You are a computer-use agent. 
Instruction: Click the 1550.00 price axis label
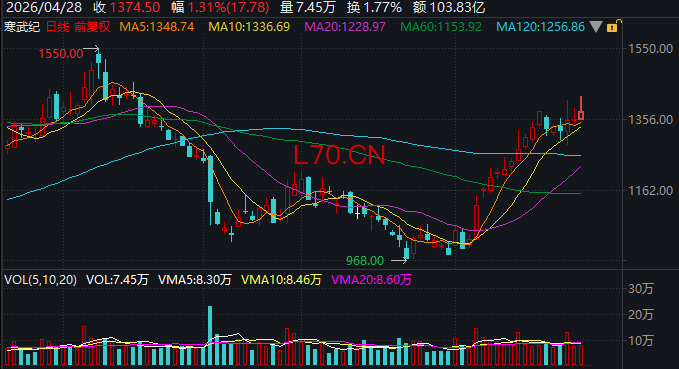(x=650, y=49)
